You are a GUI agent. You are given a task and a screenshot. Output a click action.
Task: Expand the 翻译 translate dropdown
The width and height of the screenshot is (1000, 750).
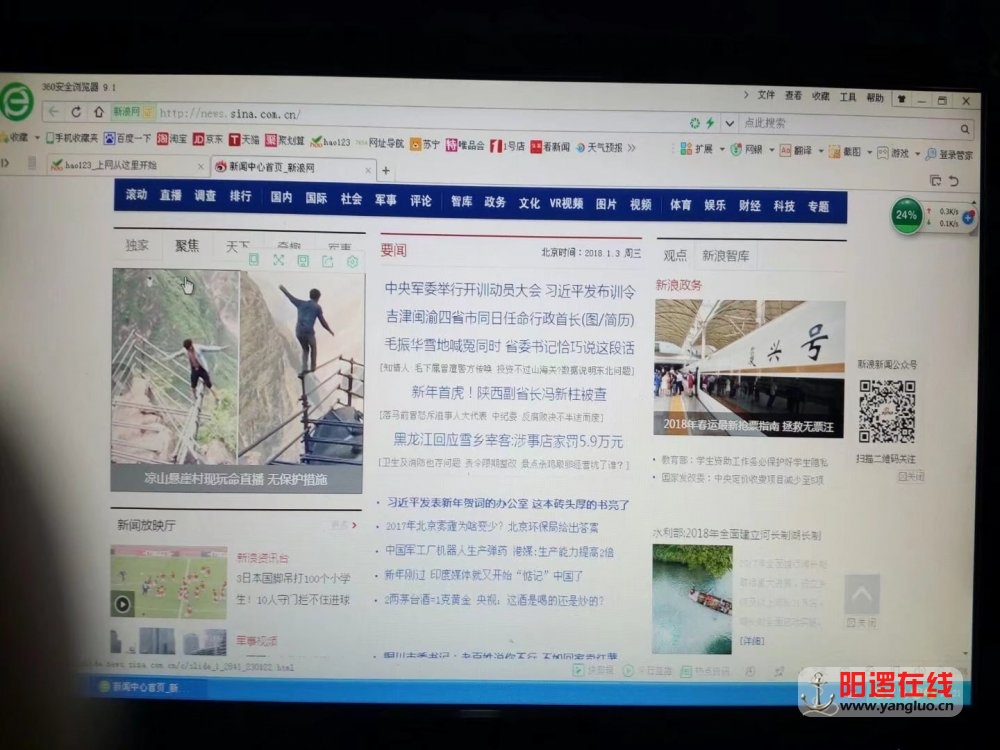click(x=821, y=152)
